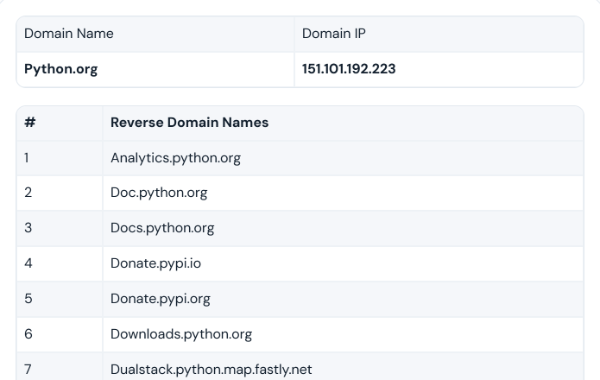Viewport: 600px width, 380px height.
Task: Click row number 2 beside Doc.python.org
Action: (28, 192)
